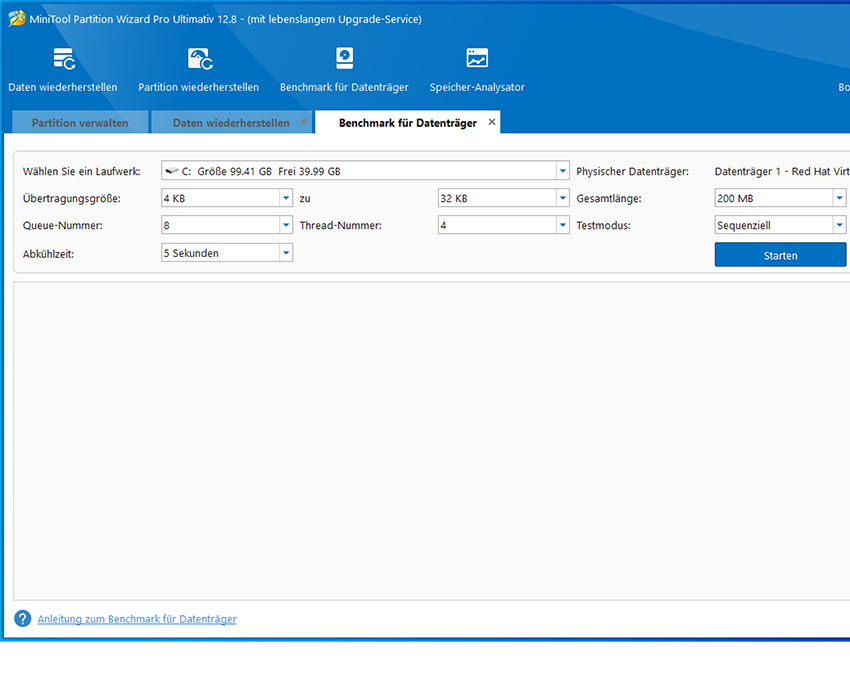Expand the Queue-Nummer dropdown
Image resolution: width=850 pixels, height=696 pixels.
pyautogui.click(x=286, y=226)
